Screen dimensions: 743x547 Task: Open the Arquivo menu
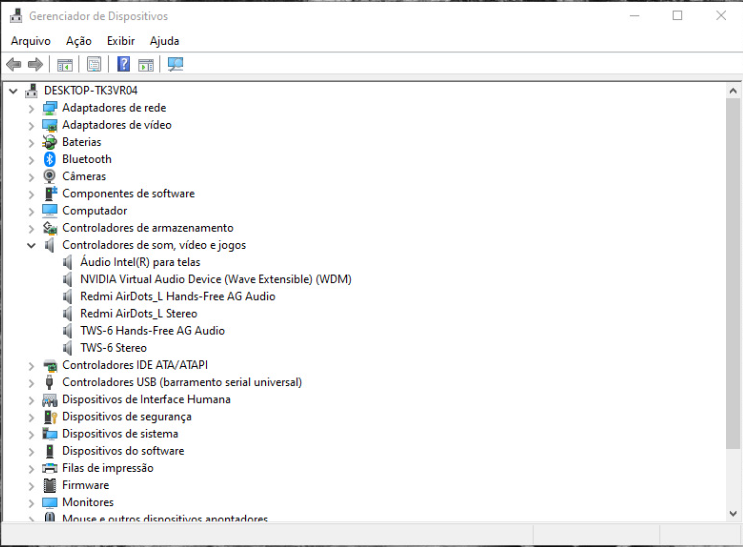click(31, 41)
